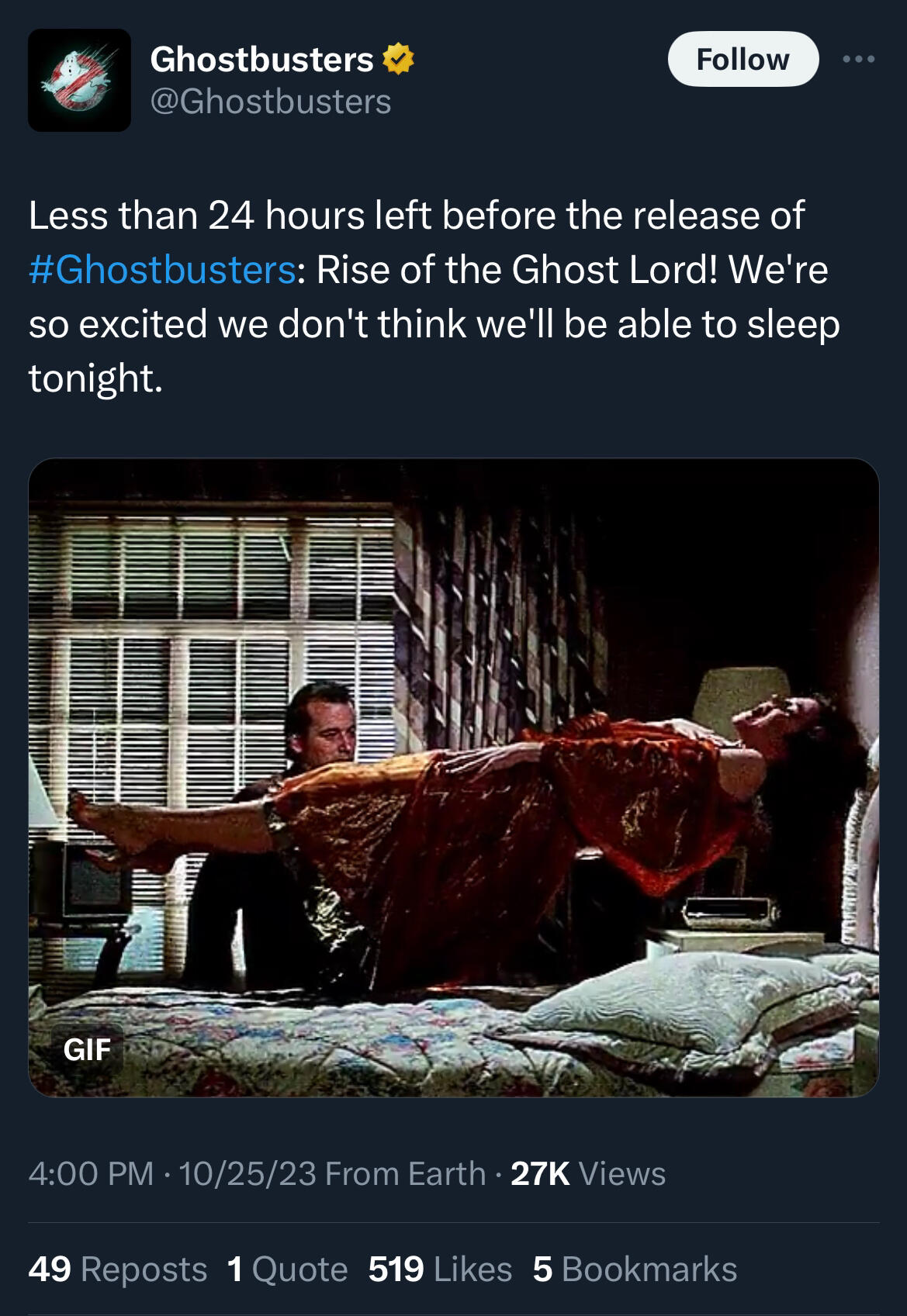
Task: Open the three-dot more options menu
Action: (x=860, y=59)
